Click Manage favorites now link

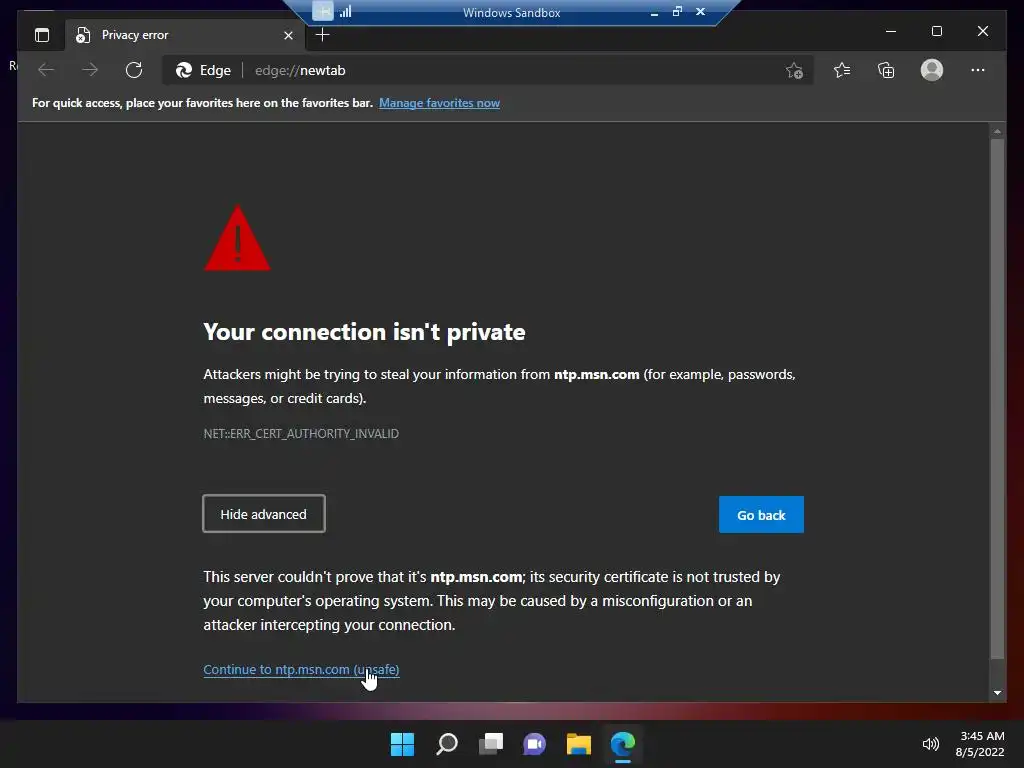440,103
